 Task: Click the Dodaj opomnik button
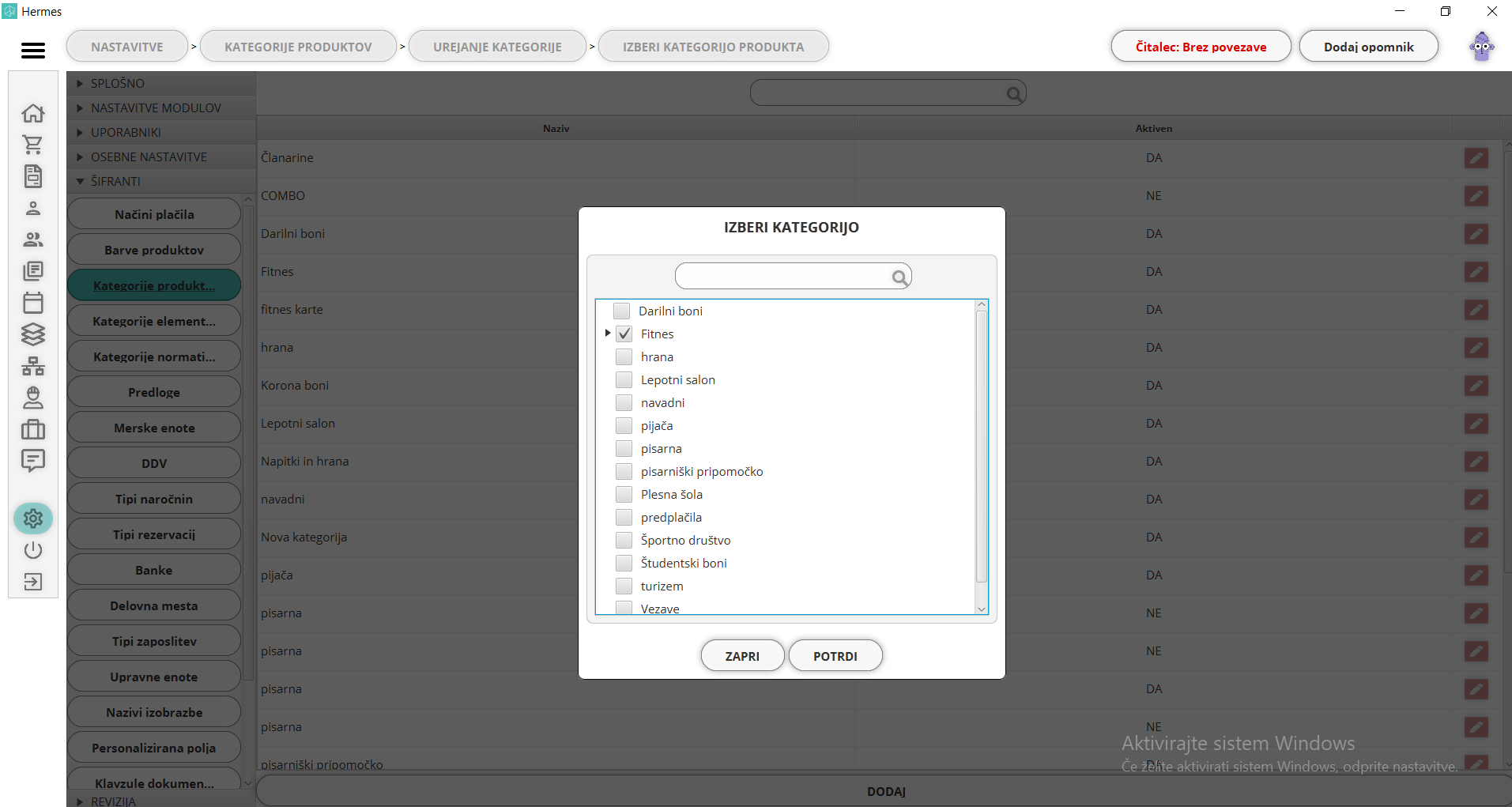(x=1368, y=47)
